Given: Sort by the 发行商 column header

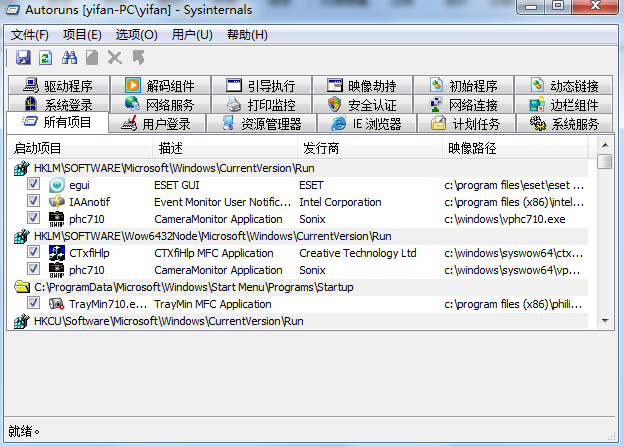Looking at the screenshot, I should 370,148.
